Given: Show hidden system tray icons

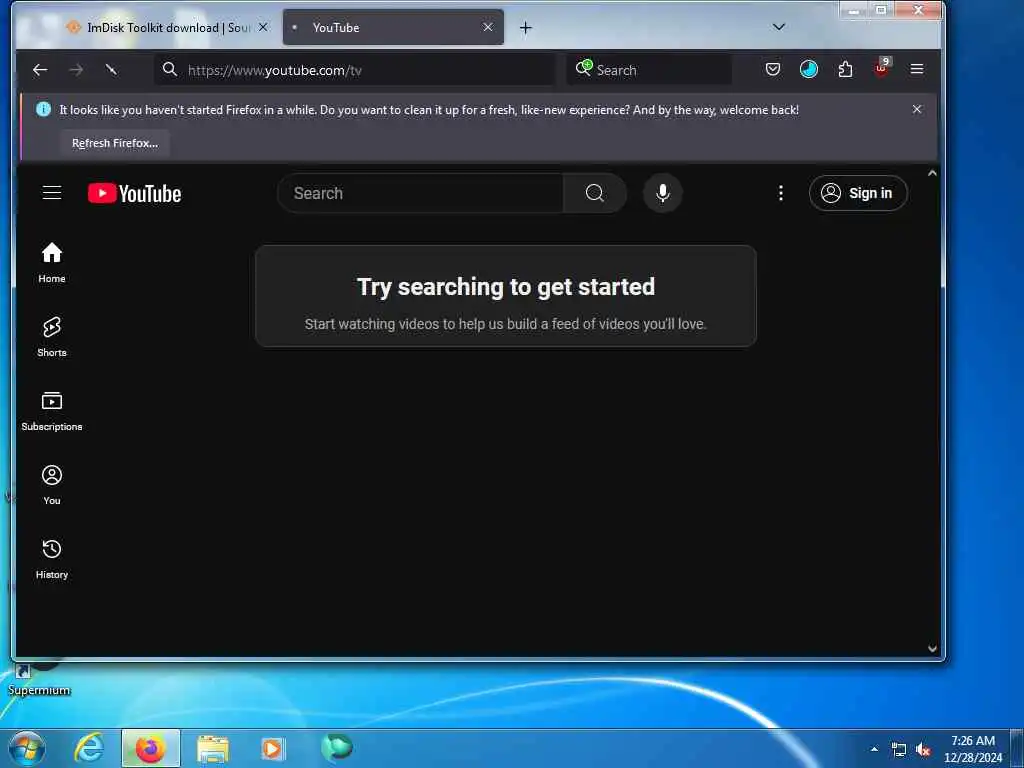Looking at the screenshot, I should coord(874,749).
